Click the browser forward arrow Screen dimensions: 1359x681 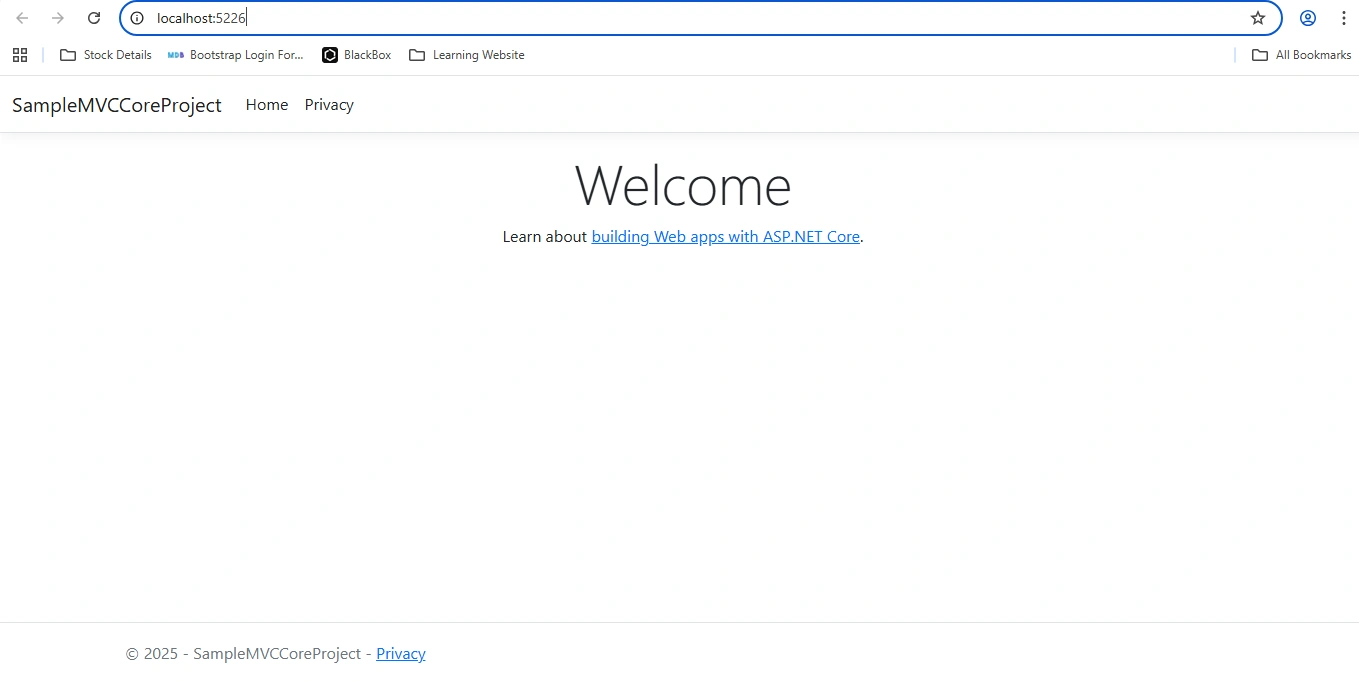point(58,18)
